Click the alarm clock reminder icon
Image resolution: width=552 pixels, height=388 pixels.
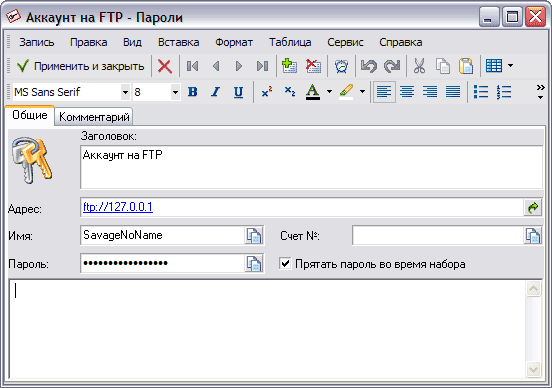[341, 66]
